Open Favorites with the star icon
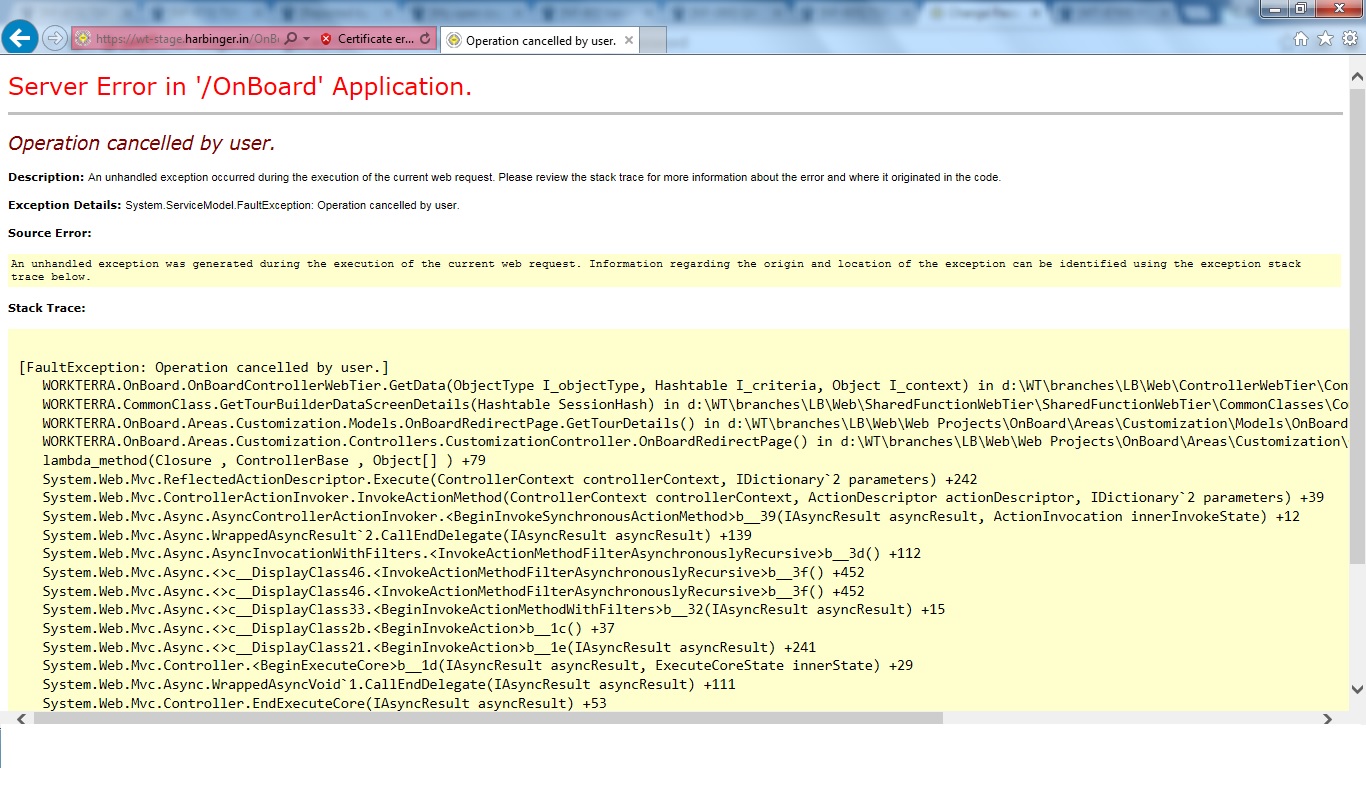Viewport: 1366px width, 812px height. [x=1325, y=39]
